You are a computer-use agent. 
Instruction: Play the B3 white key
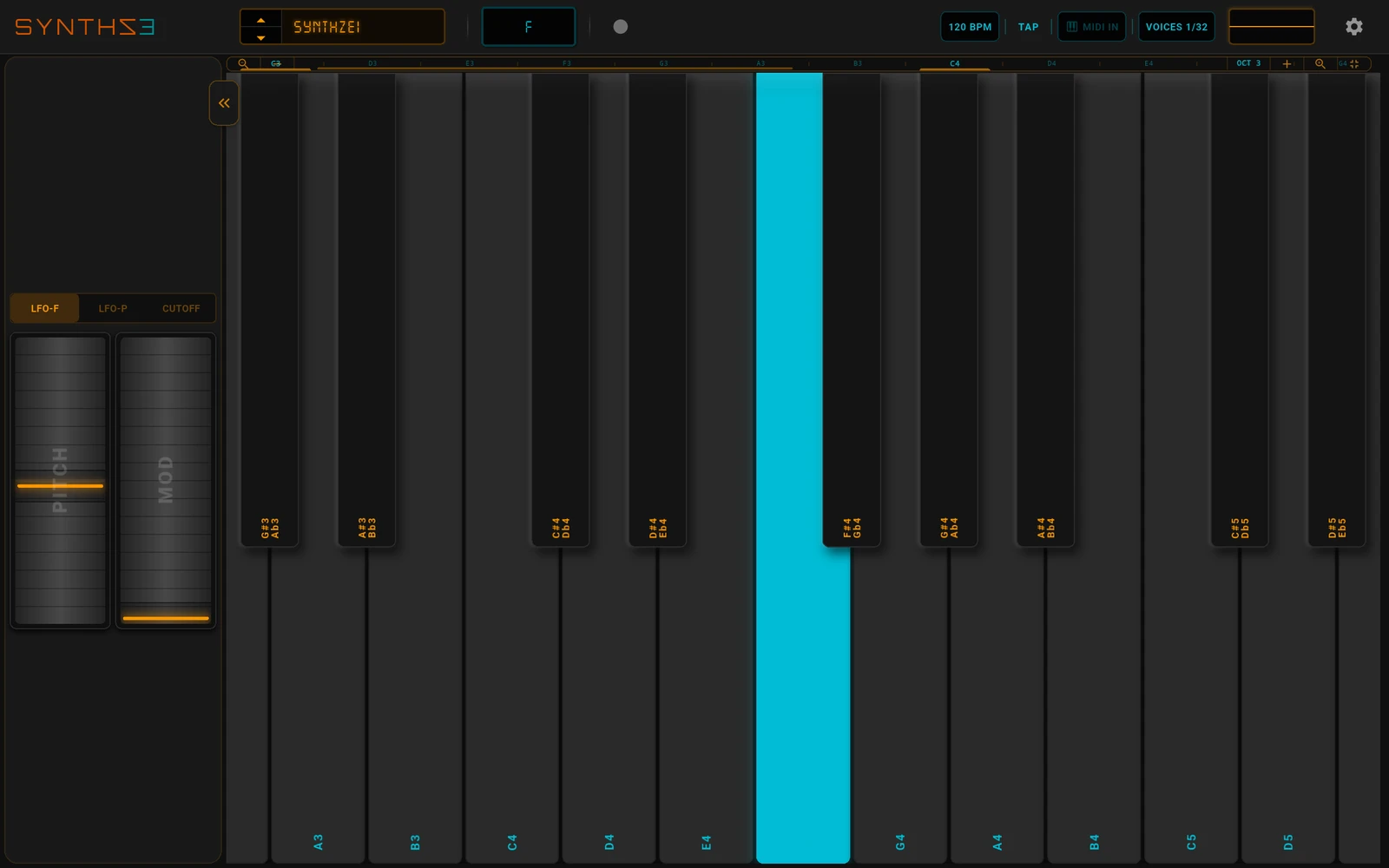(415, 705)
